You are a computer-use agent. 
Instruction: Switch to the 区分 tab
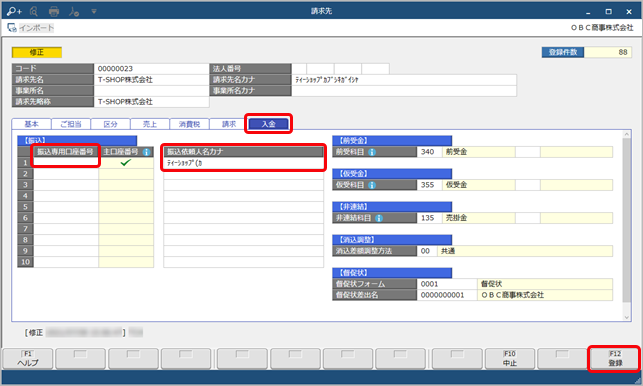[110, 124]
